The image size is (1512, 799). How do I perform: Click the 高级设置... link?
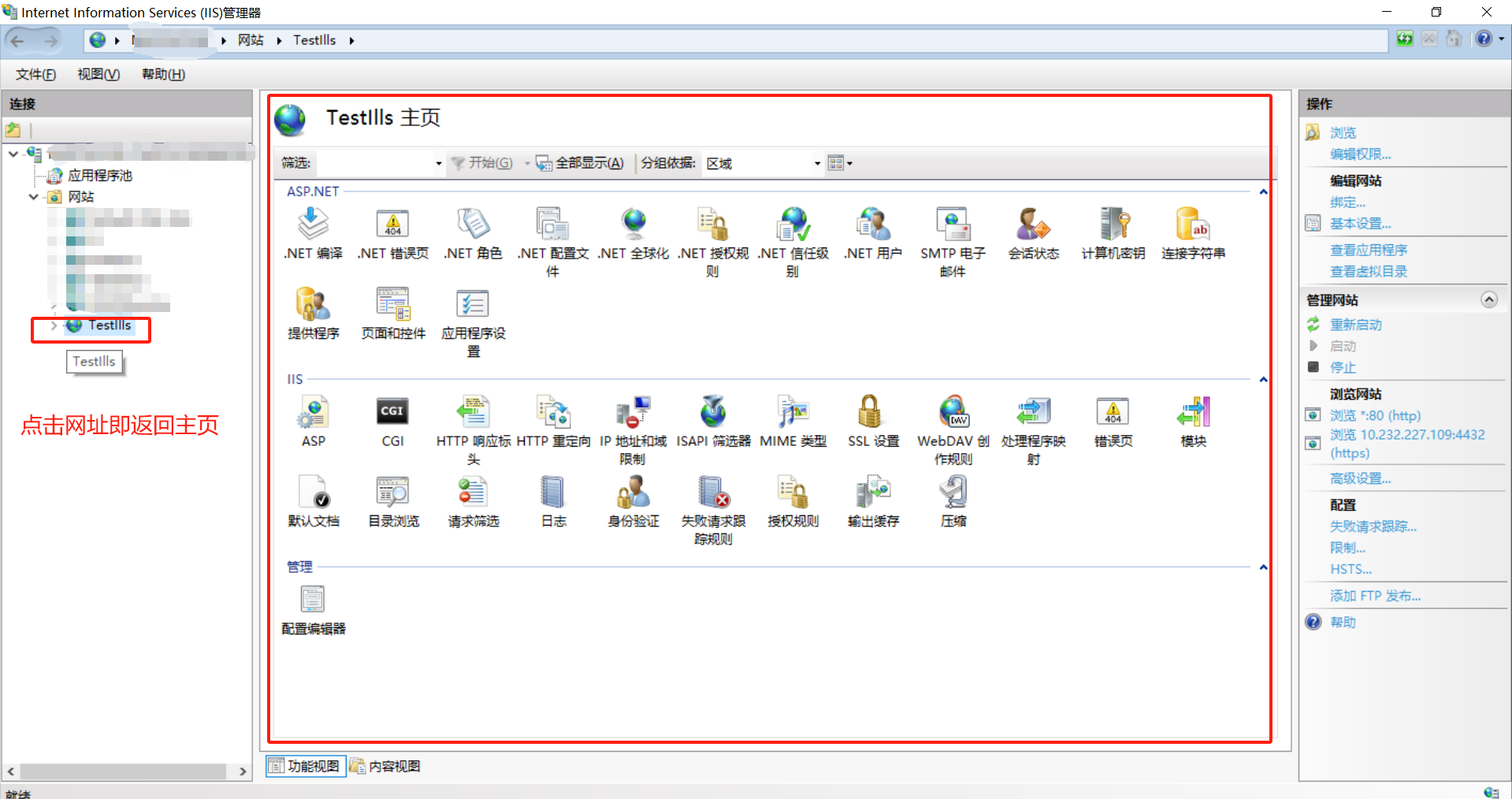click(1360, 478)
